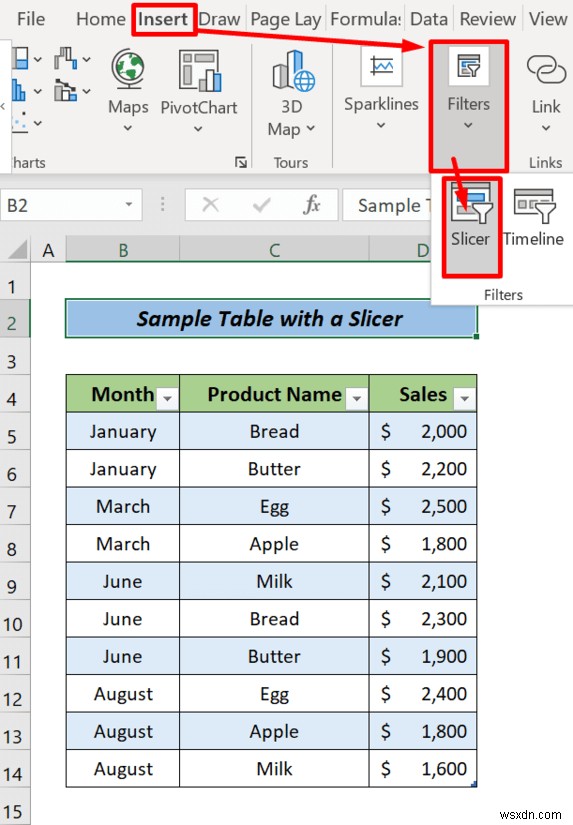Click the Select All corner triangle
Screen dimensions: 573x825
(18, 250)
